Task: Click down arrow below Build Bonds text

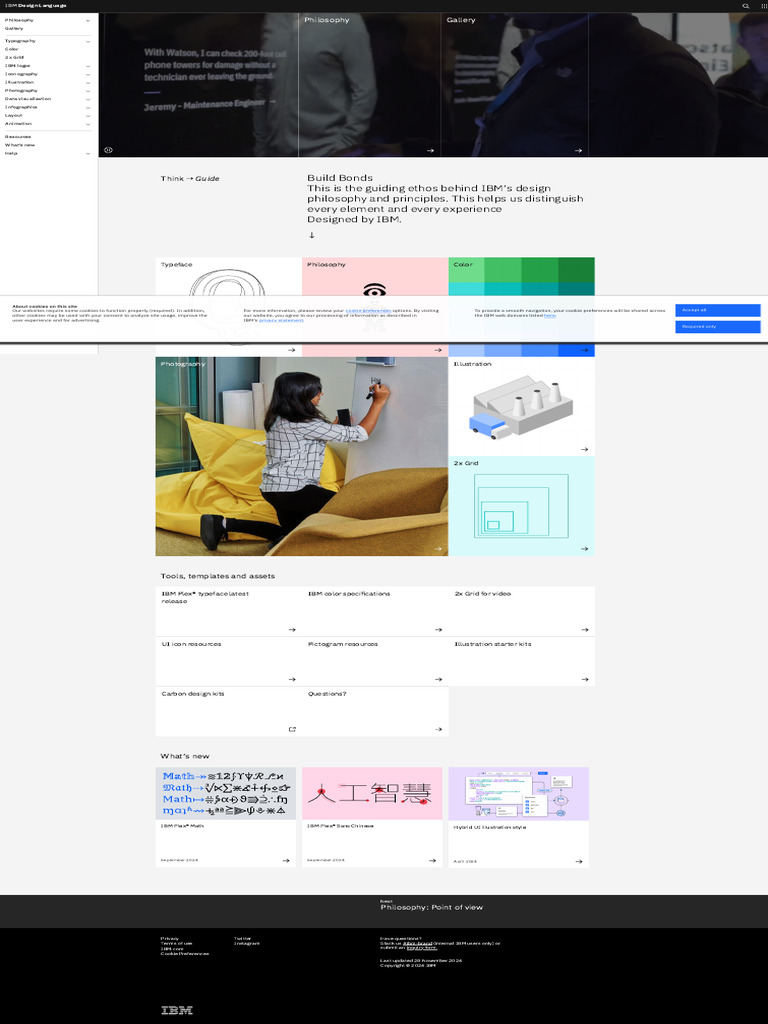Action: tap(312, 235)
